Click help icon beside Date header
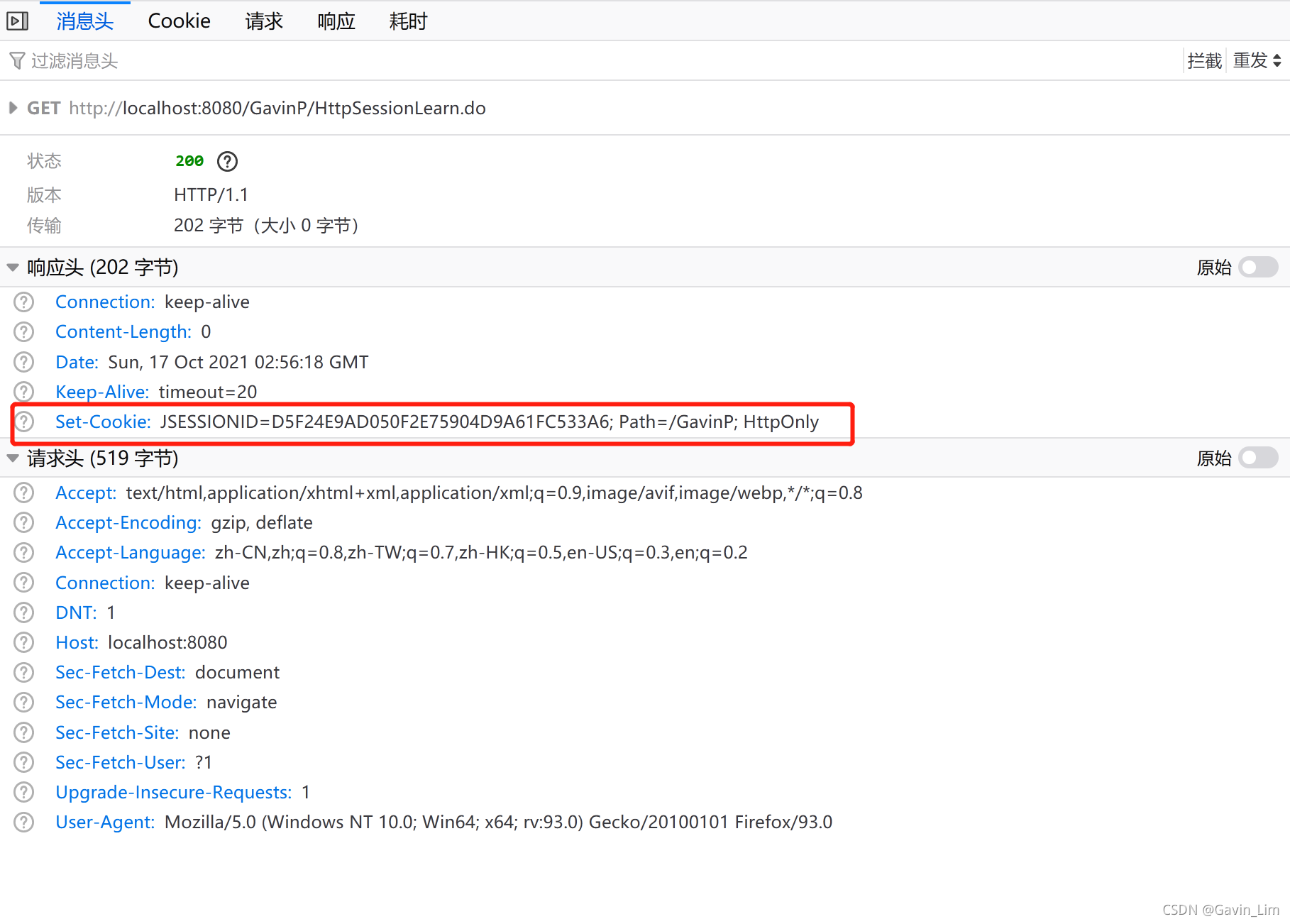This screenshot has width=1290, height=924. [x=24, y=363]
